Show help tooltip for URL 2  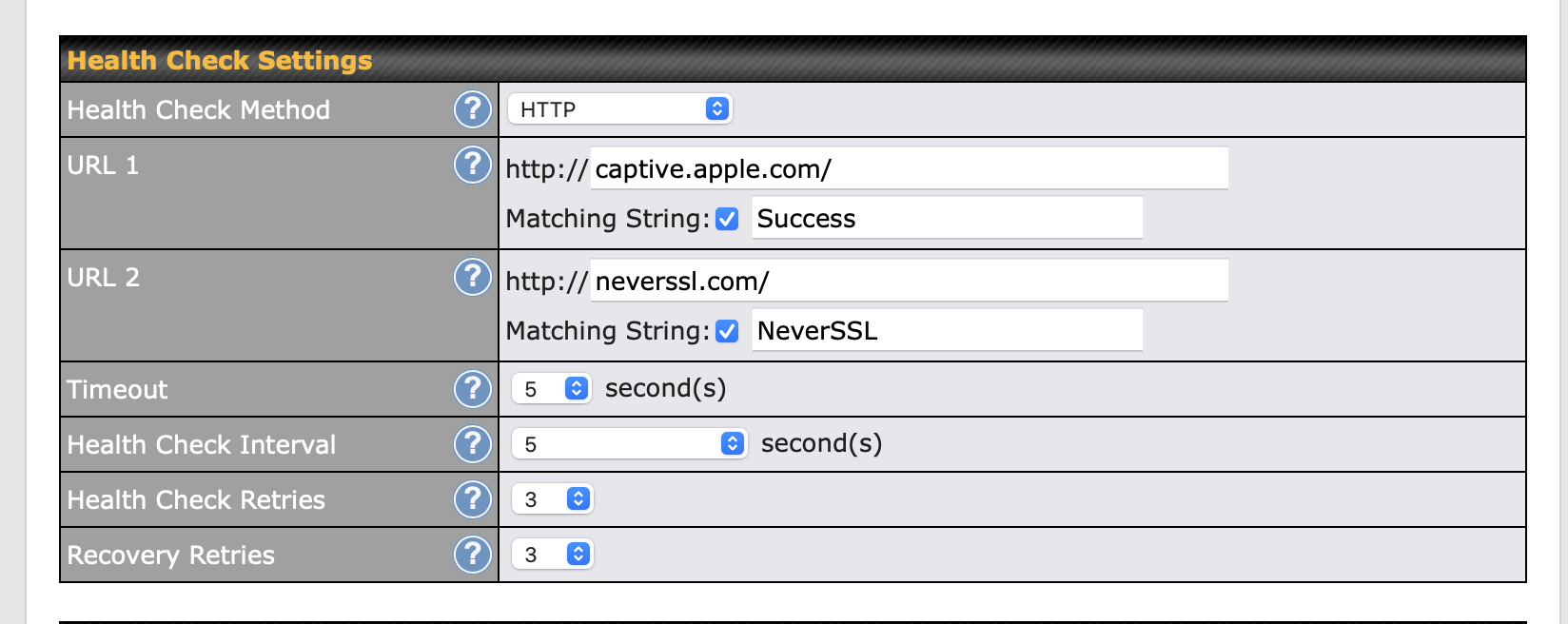[472, 277]
